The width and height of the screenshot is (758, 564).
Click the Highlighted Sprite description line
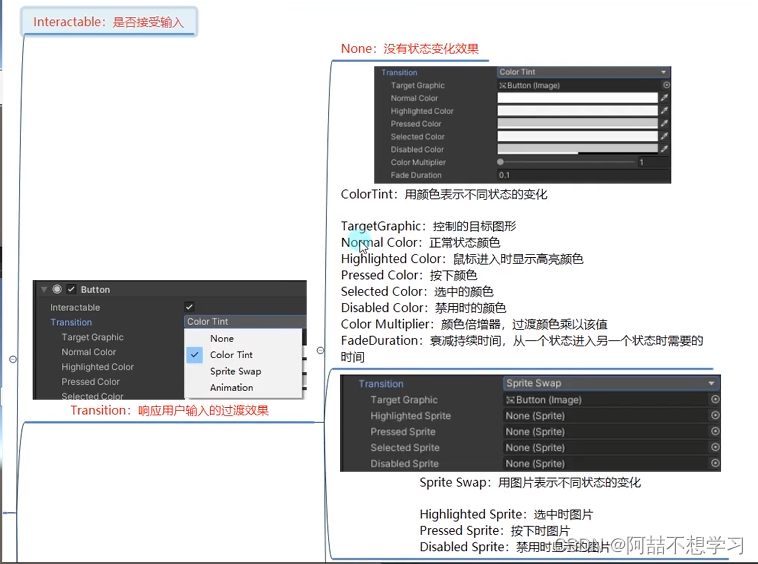pos(506,514)
